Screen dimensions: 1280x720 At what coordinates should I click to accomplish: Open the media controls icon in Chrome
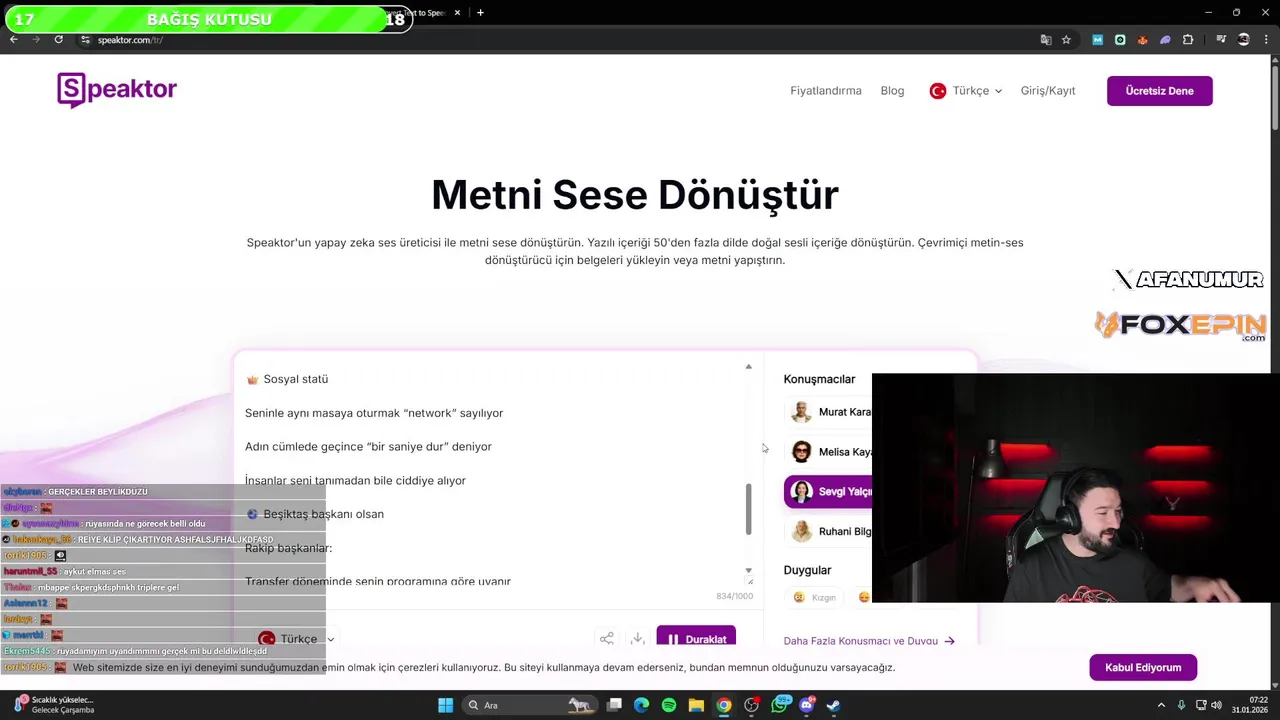[x=1221, y=40]
